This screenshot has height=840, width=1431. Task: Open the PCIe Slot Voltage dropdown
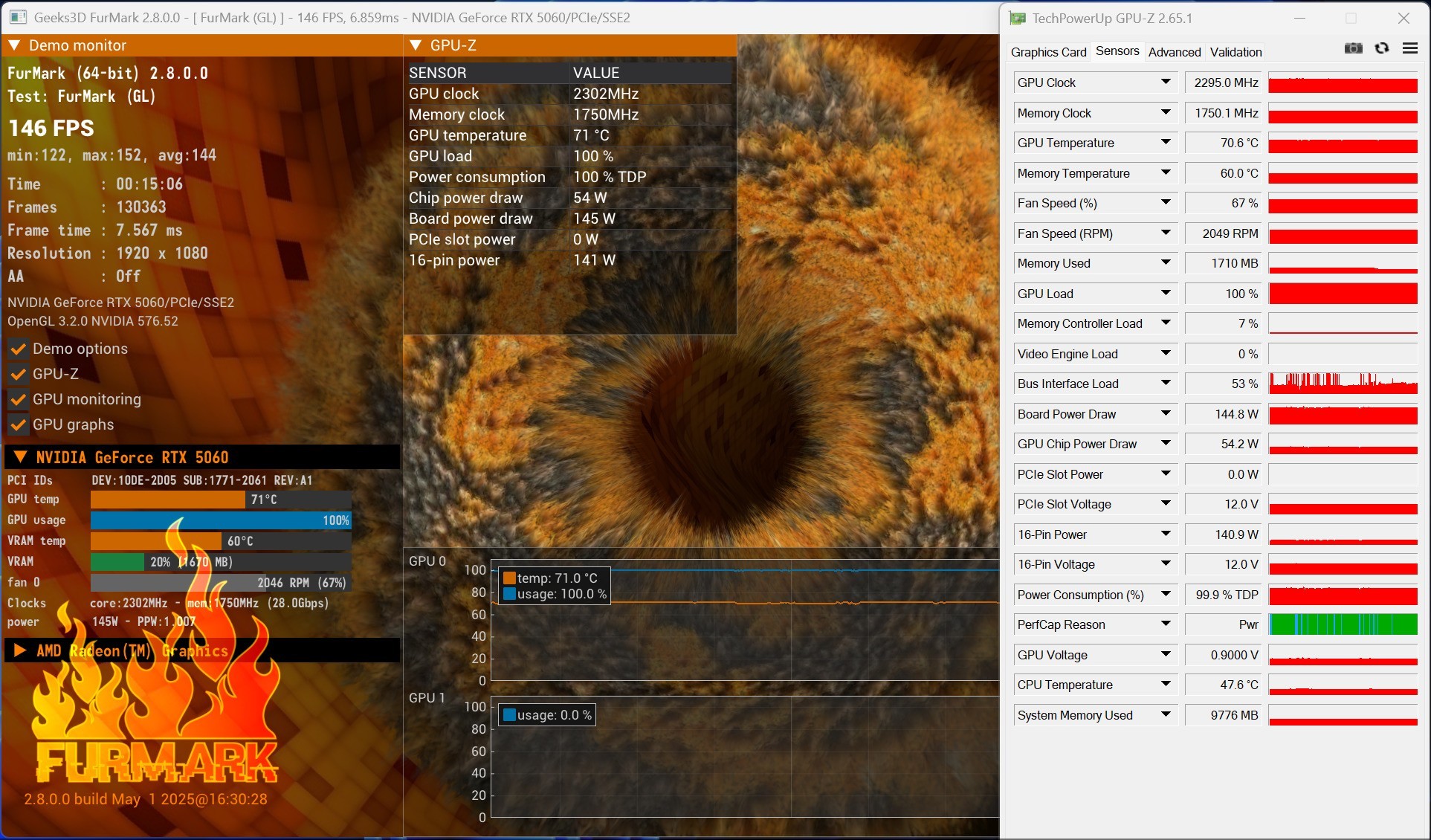[1165, 504]
